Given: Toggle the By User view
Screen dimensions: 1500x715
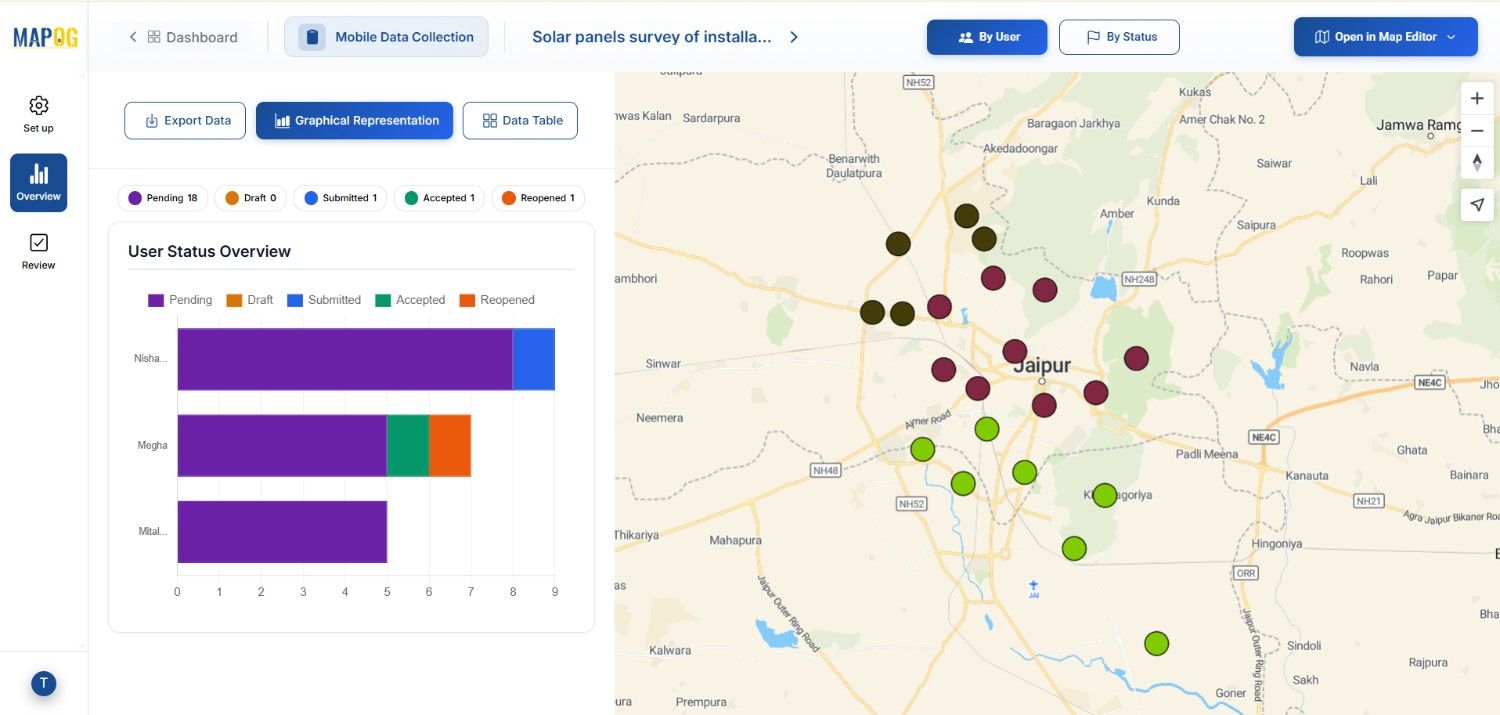Looking at the screenshot, I should tap(987, 36).
